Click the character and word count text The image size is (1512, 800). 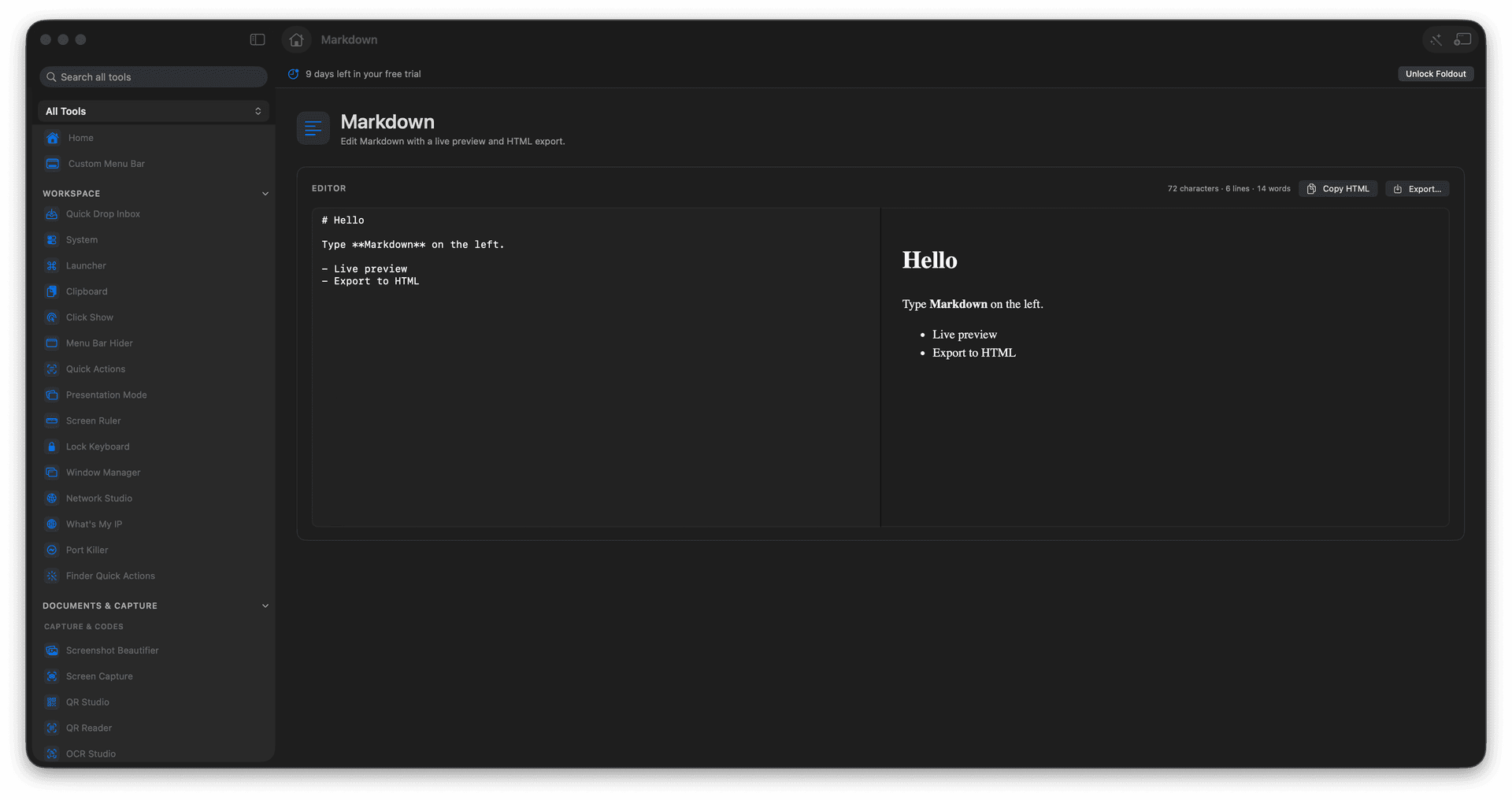[x=1228, y=189]
